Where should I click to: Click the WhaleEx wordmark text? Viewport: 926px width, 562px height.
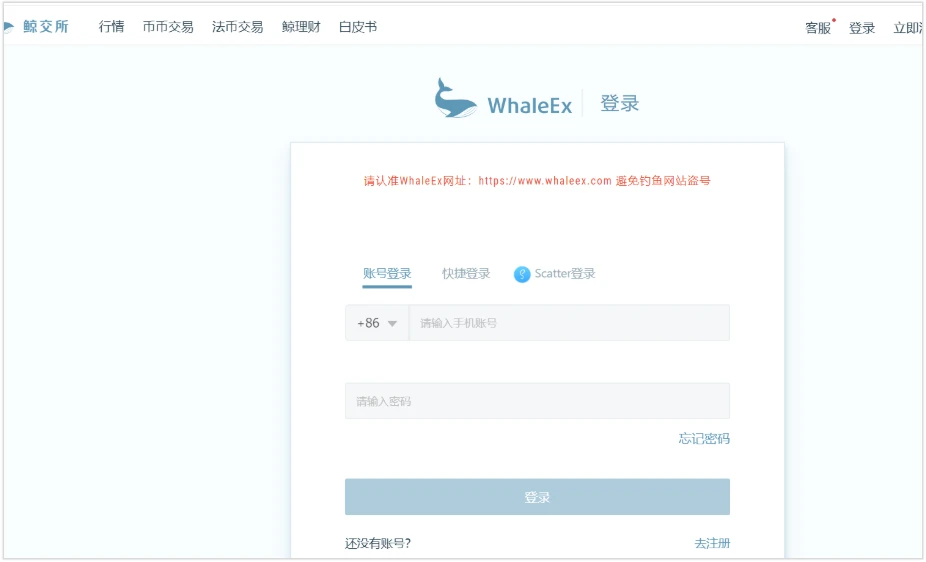click(x=530, y=106)
